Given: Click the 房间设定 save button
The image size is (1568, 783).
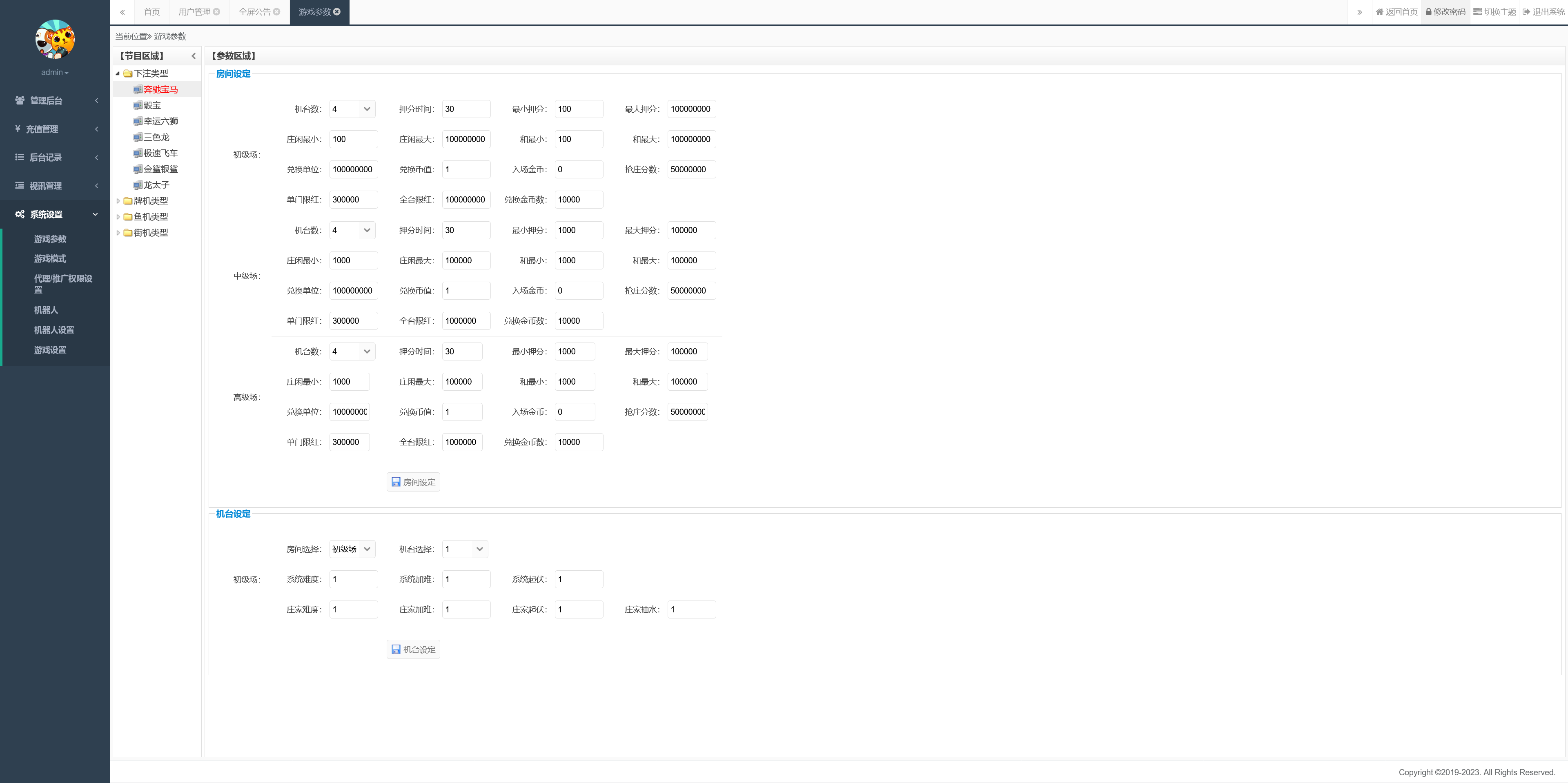Looking at the screenshot, I should tap(413, 482).
